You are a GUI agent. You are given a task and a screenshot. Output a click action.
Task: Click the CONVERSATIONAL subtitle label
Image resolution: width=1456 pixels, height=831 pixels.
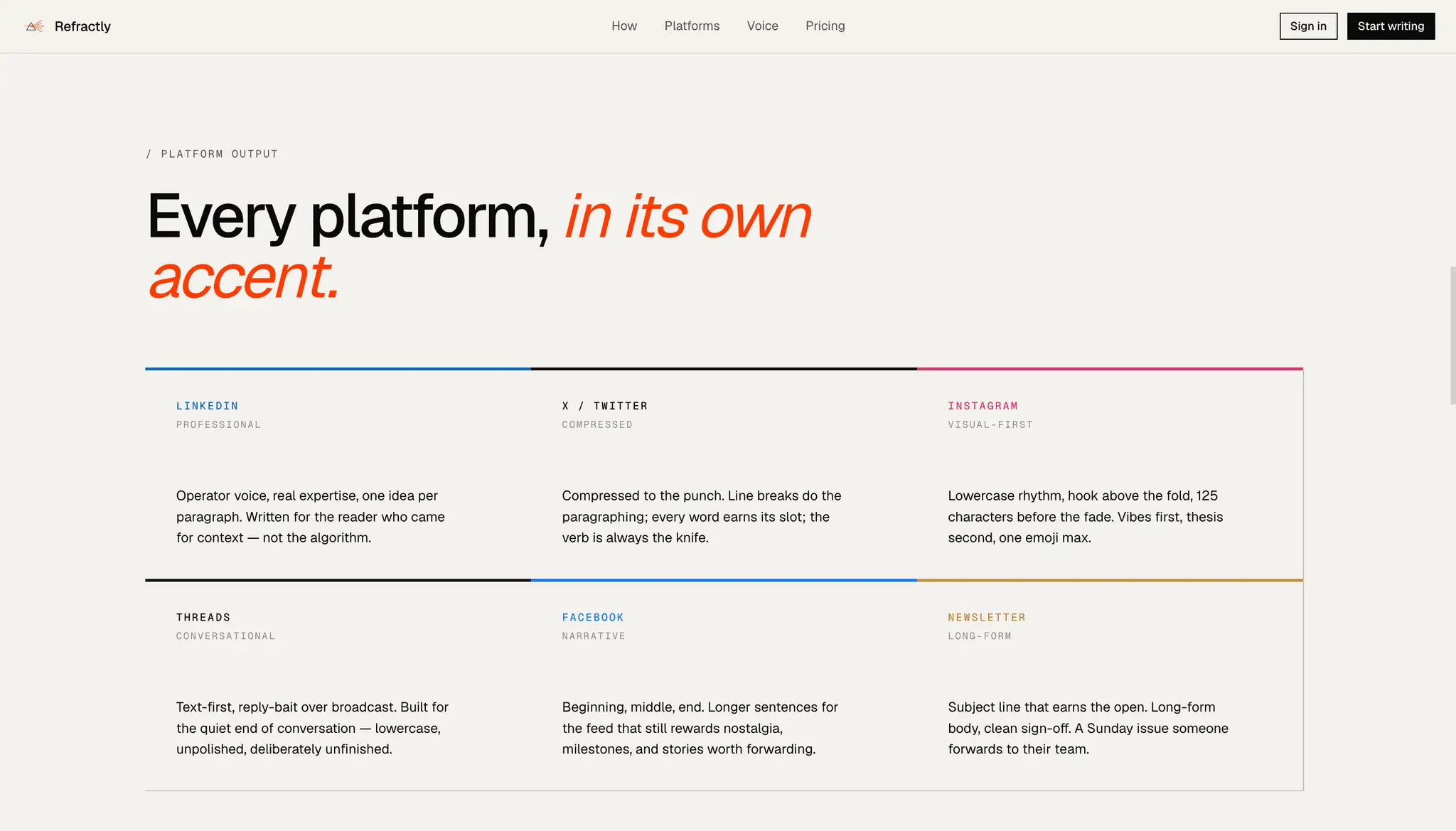[x=225, y=636]
